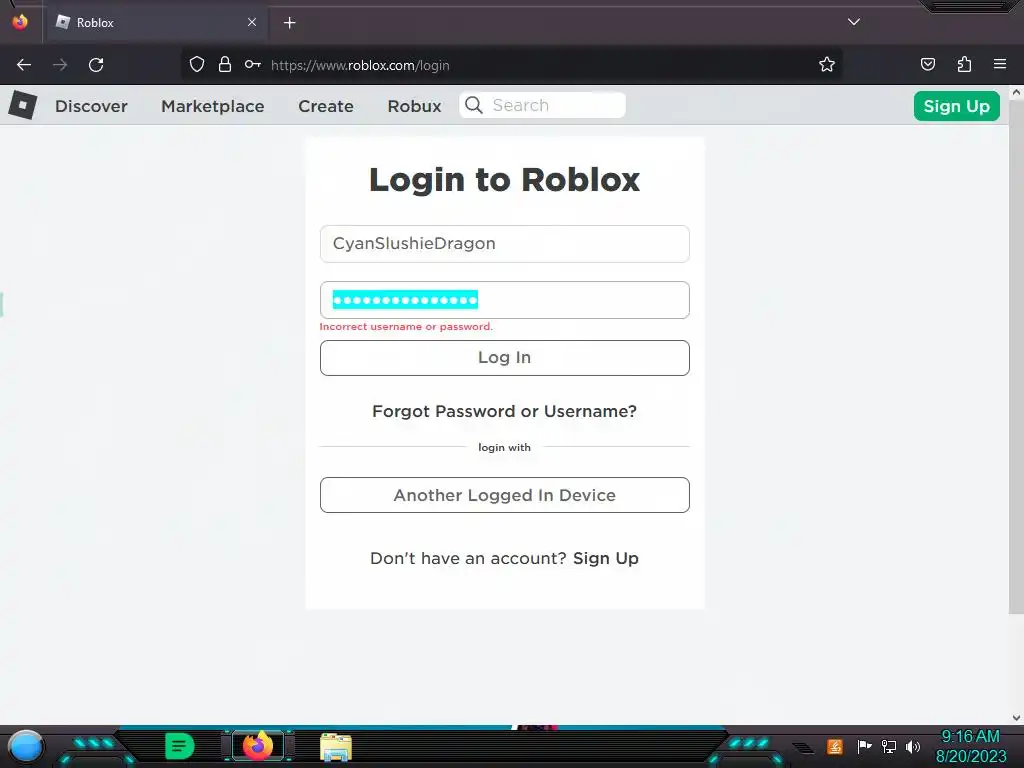Click the network tray icon

(889, 746)
